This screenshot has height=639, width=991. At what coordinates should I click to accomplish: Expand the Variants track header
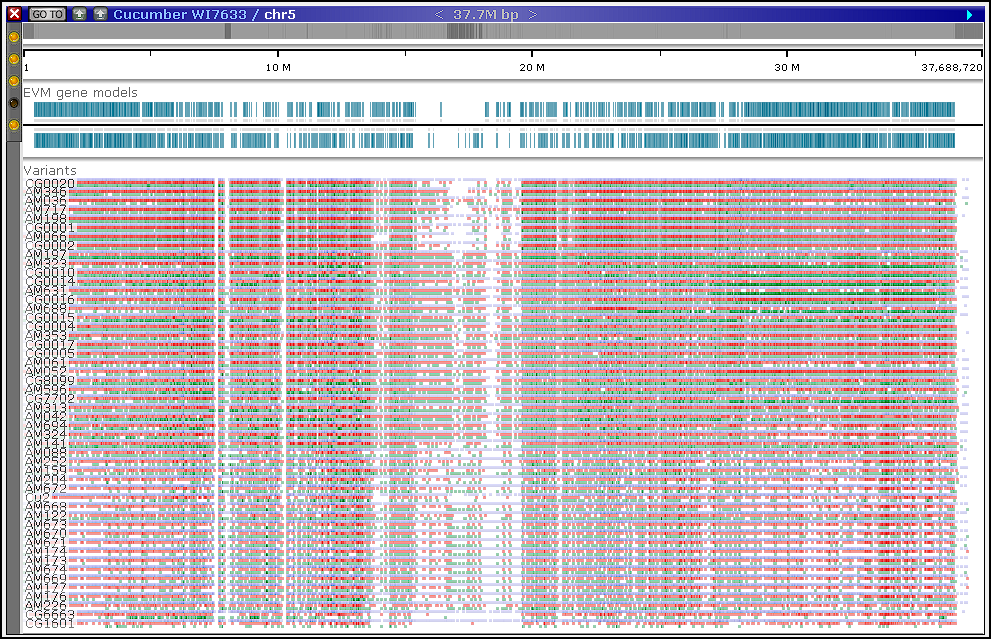tap(49, 171)
